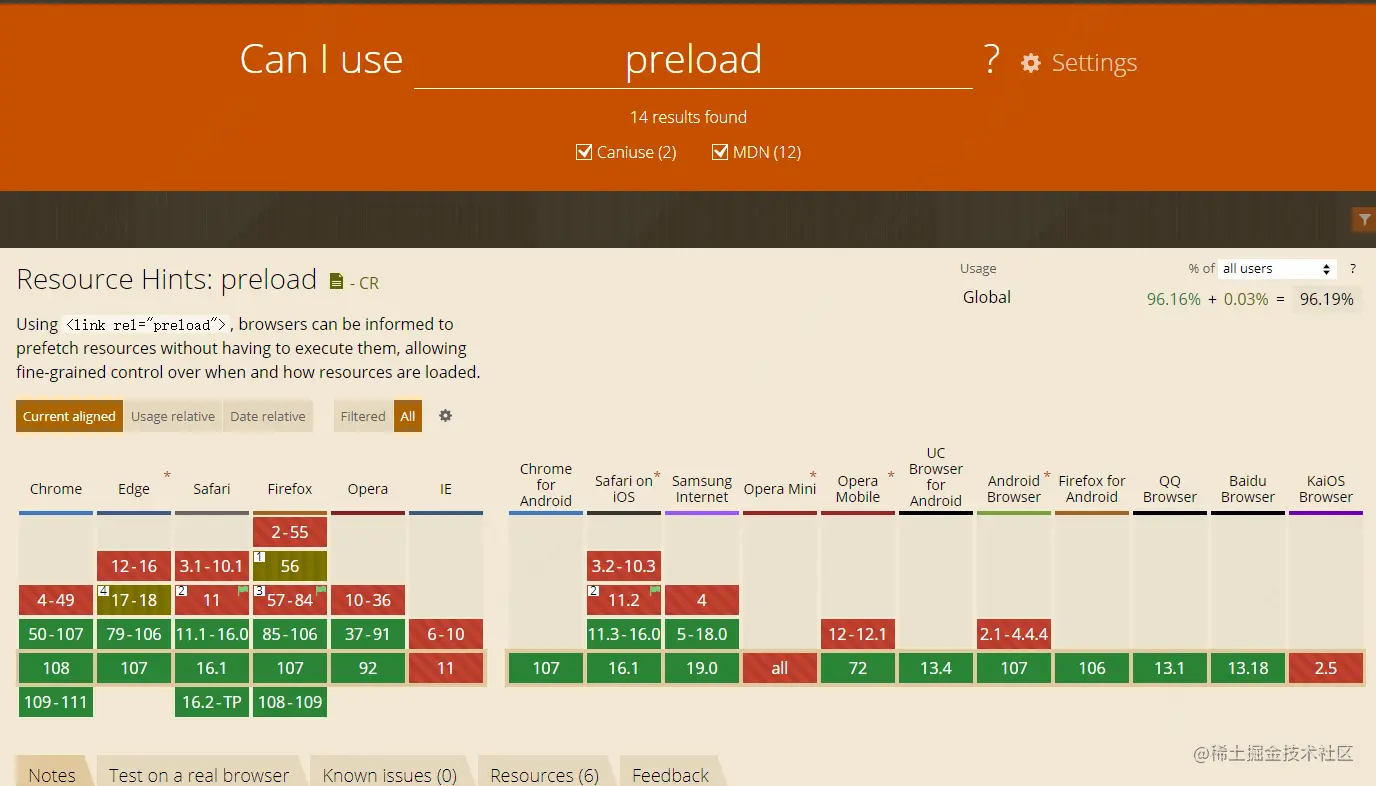Select Firefox 85-106 cell

pos(290,634)
